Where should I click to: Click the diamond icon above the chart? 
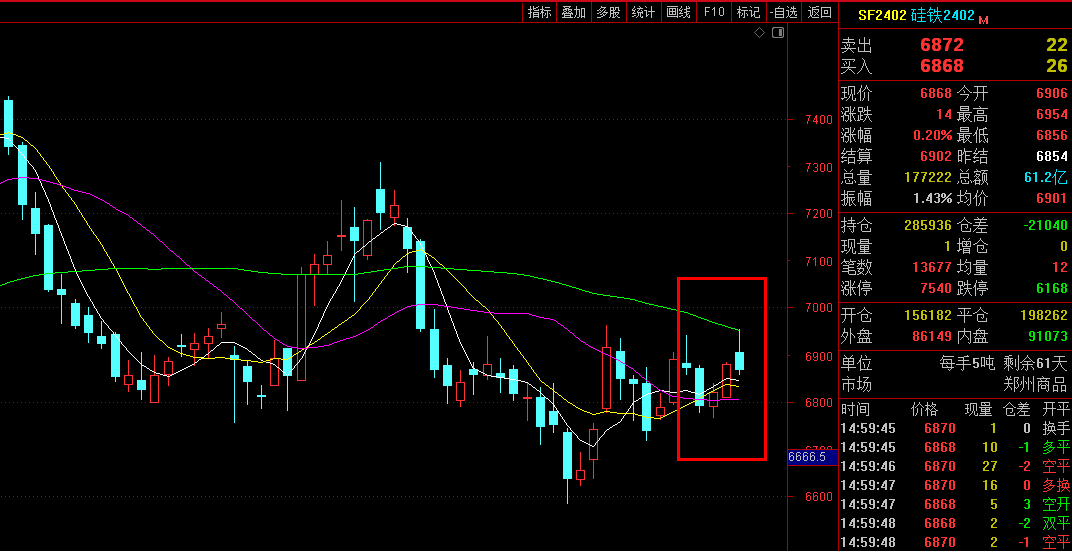point(760,33)
